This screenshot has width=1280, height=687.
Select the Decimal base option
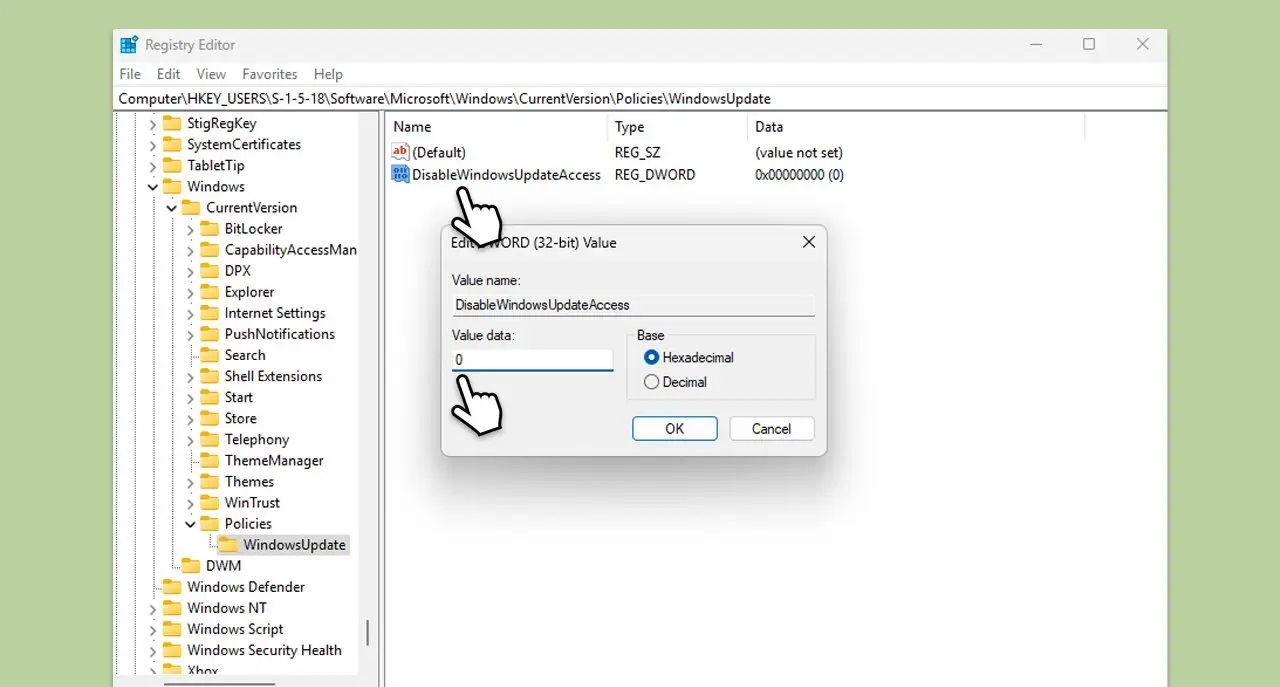[x=652, y=382]
